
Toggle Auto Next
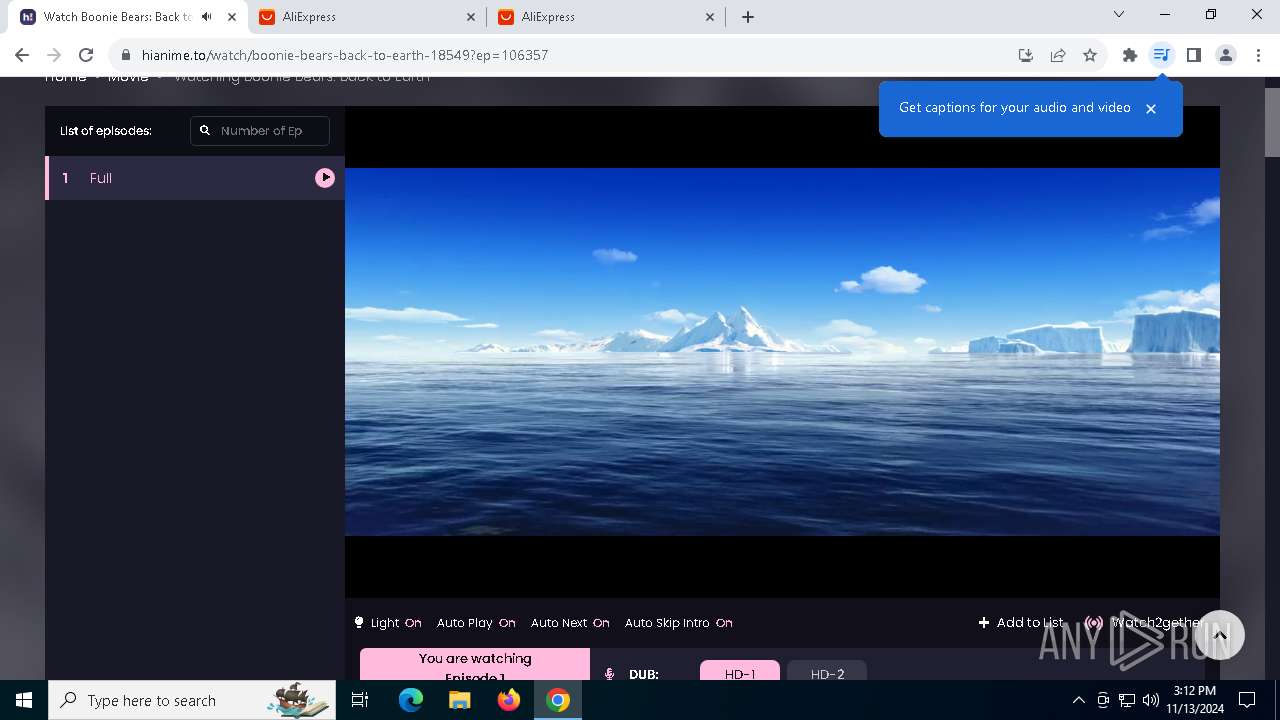570,622
